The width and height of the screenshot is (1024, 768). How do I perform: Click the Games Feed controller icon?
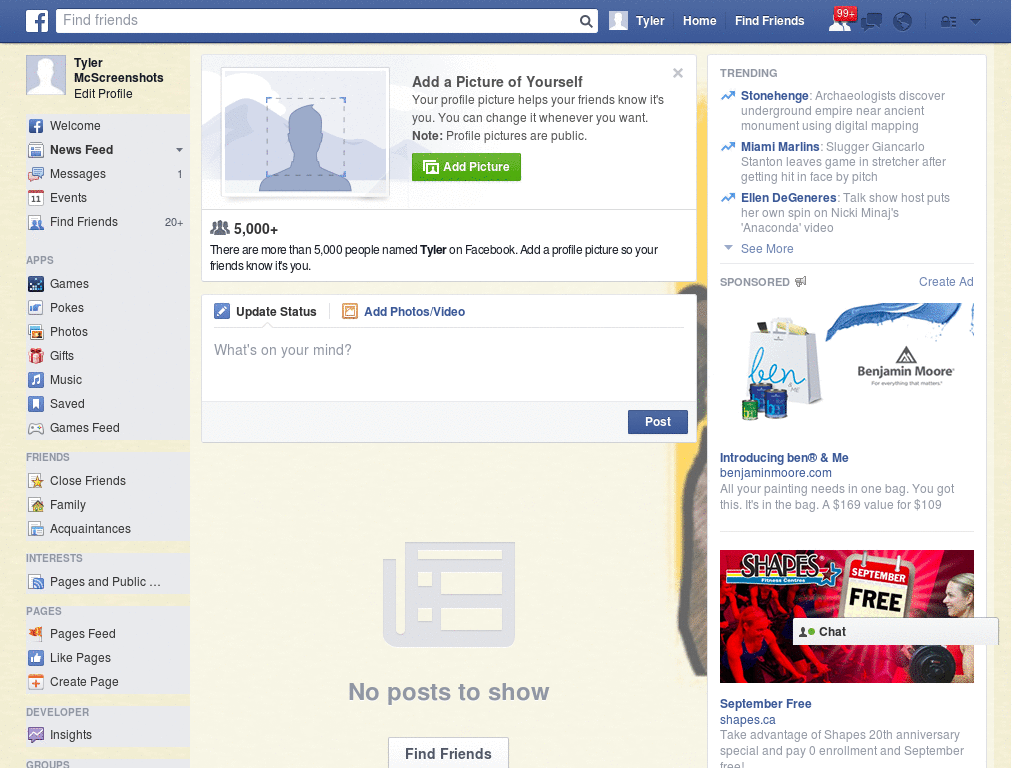(36, 428)
